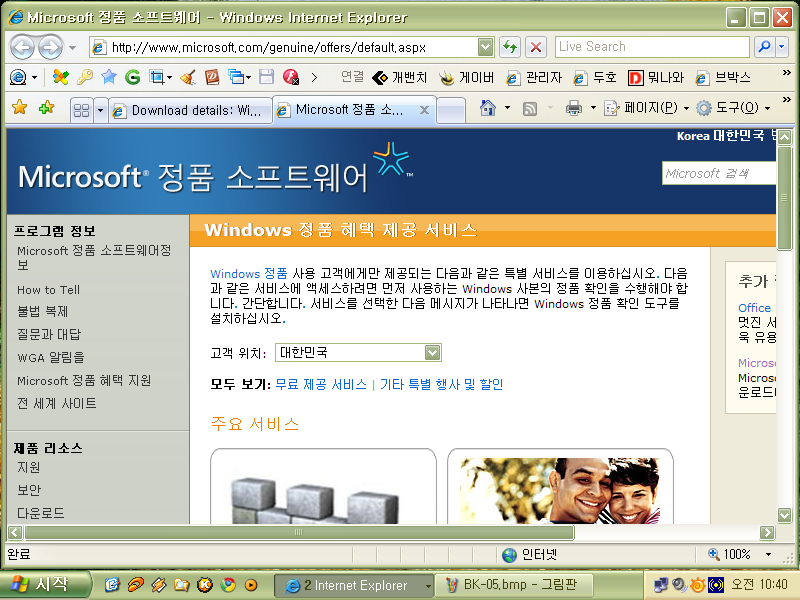Click the Home page house icon

(488, 108)
